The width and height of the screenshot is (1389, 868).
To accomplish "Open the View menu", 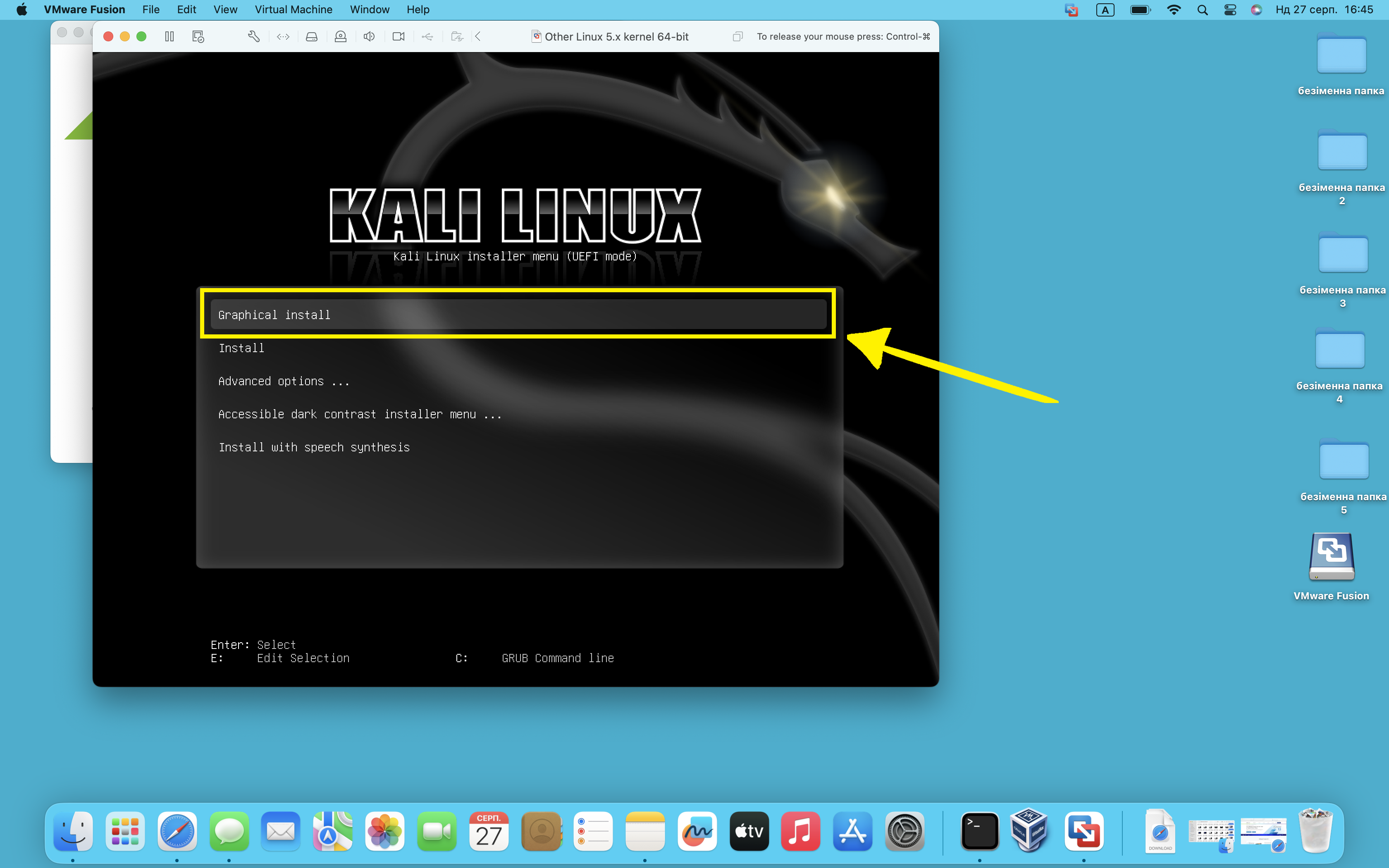I will [225, 10].
